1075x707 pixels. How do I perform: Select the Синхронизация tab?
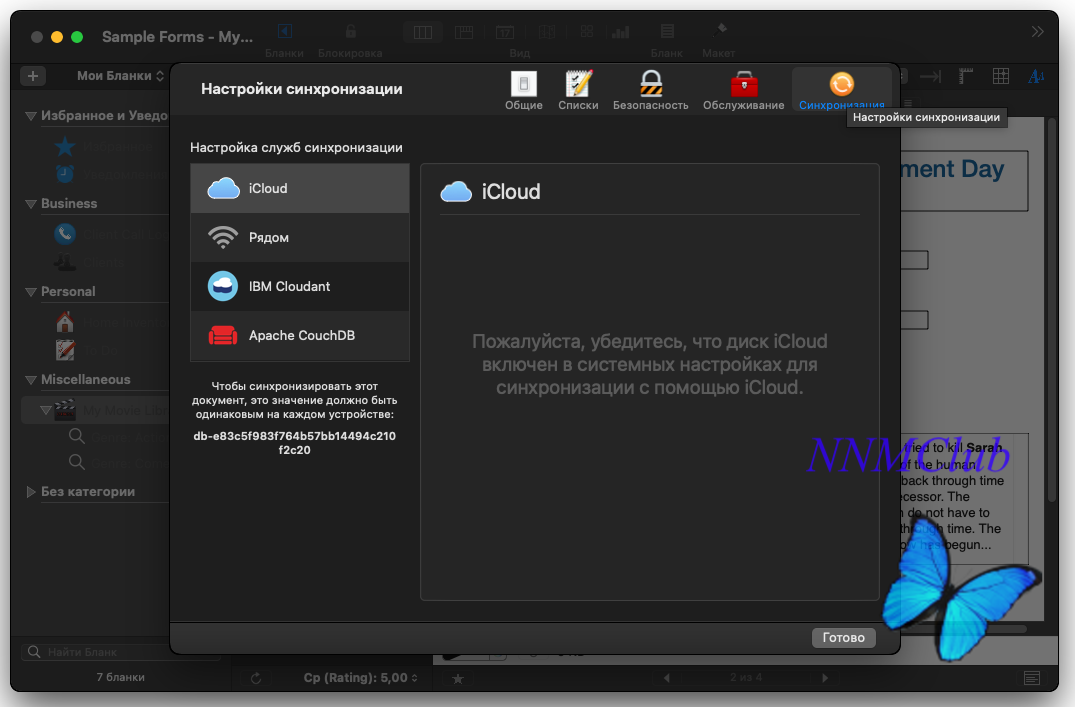841,90
